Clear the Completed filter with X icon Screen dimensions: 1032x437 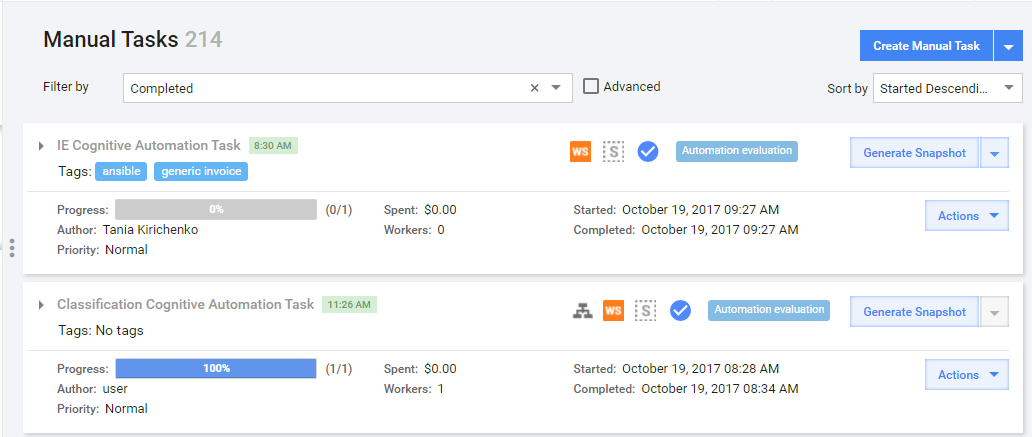(x=534, y=88)
